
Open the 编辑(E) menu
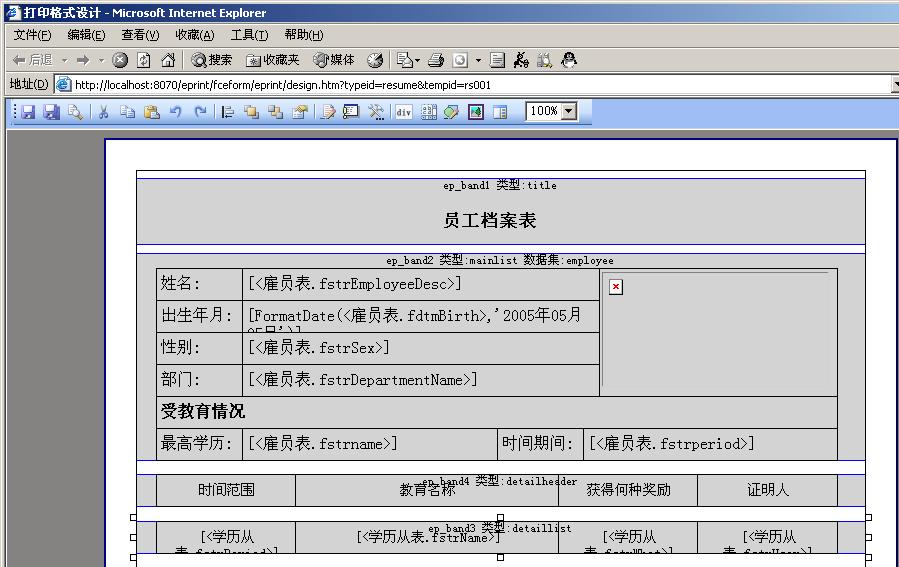(87, 35)
